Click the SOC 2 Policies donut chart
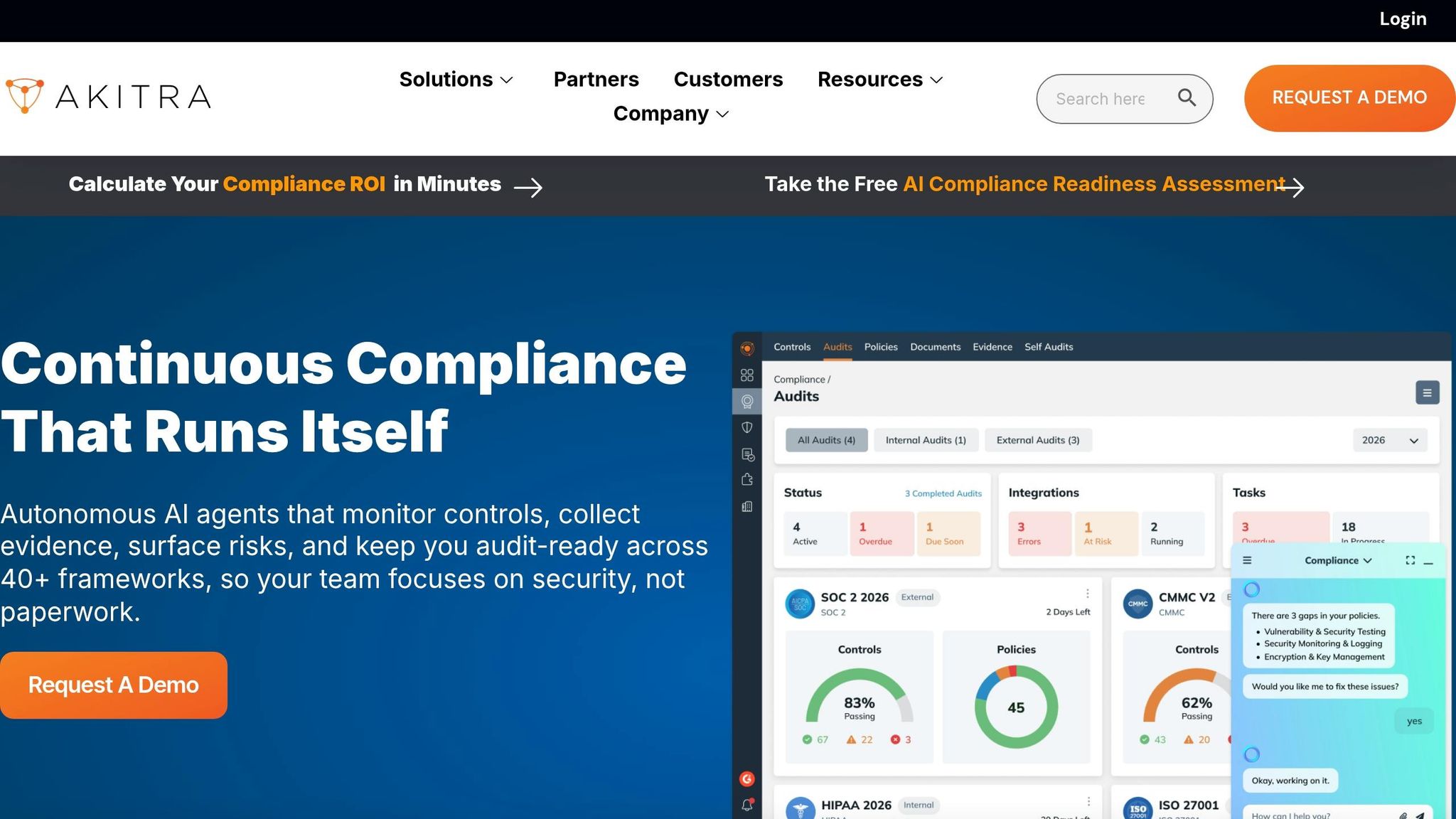The image size is (1456, 819). pyautogui.click(x=1016, y=707)
